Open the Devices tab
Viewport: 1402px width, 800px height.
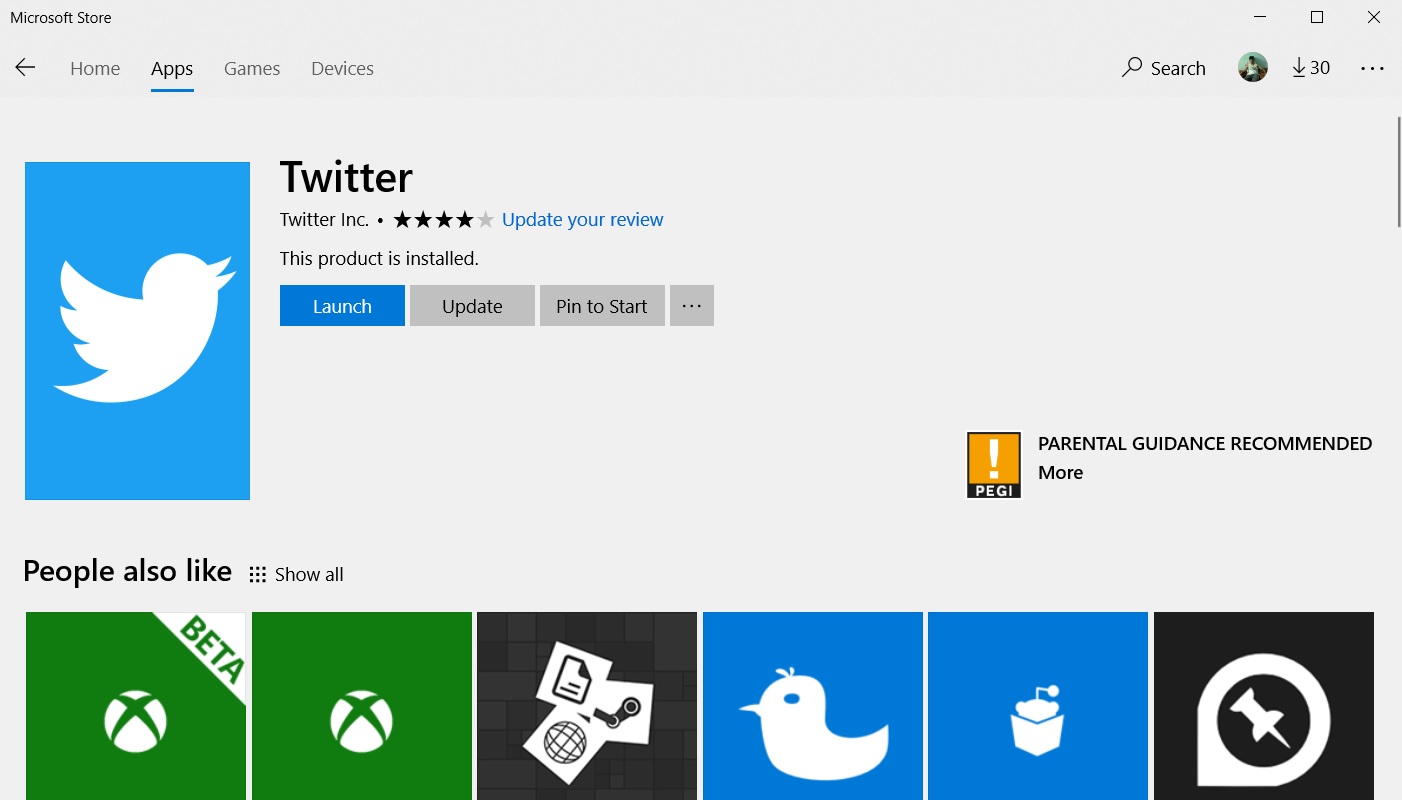click(342, 68)
